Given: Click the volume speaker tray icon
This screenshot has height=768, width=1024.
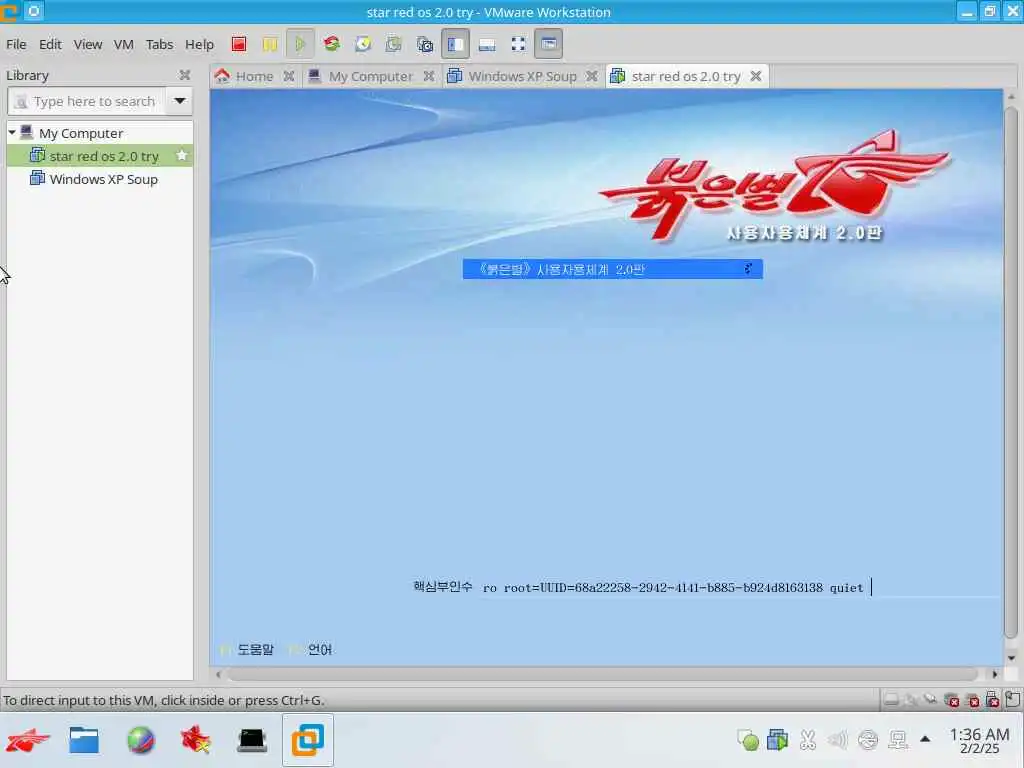Looking at the screenshot, I should coord(837,740).
